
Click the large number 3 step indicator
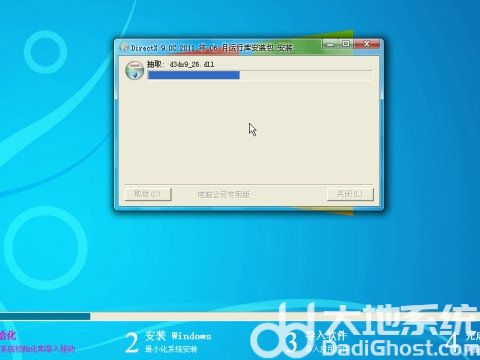pos(292,343)
